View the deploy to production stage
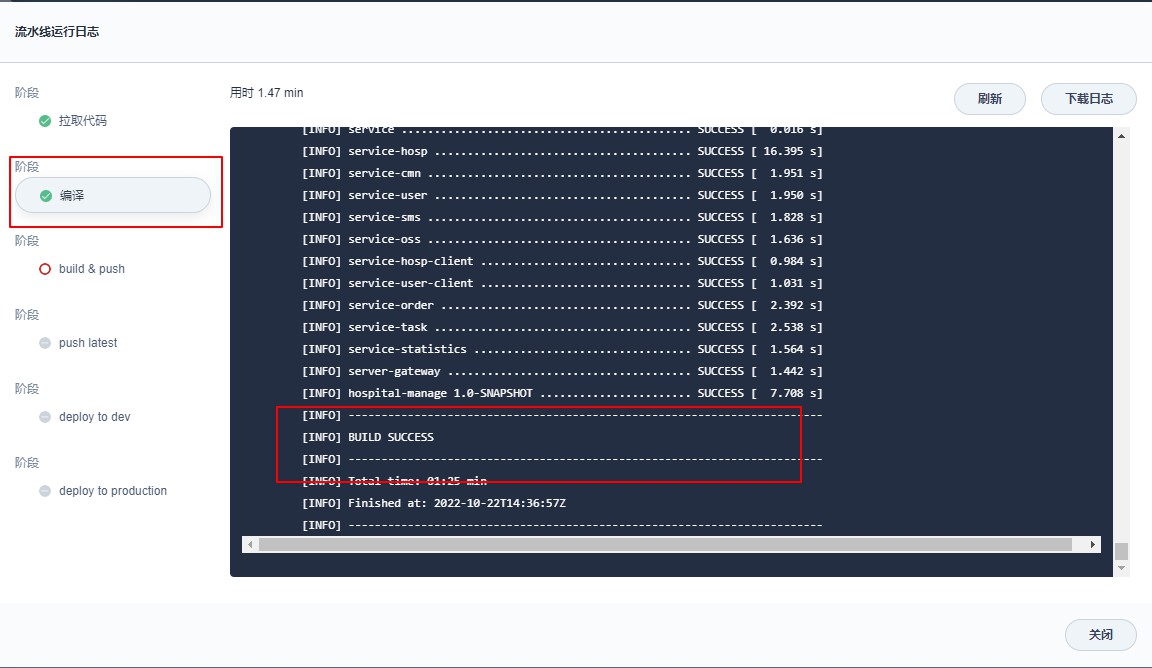Viewport: 1152px width, 668px height. (112, 491)
